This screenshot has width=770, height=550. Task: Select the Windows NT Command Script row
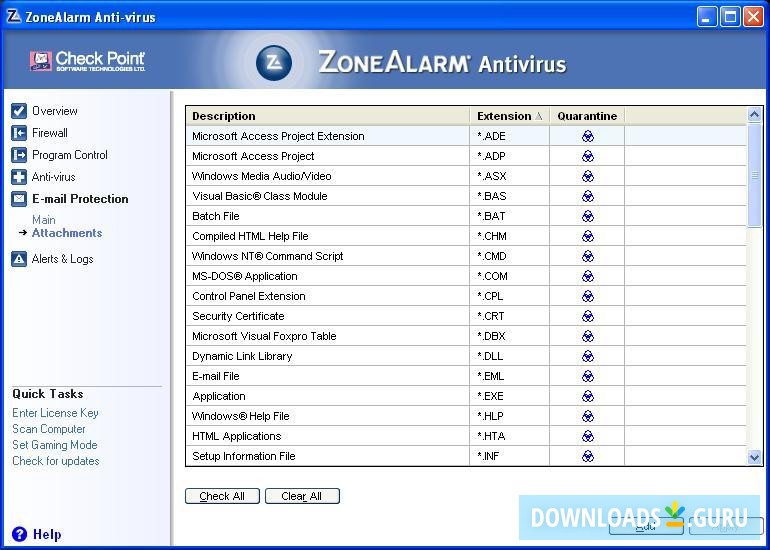(x=466, y=256)
